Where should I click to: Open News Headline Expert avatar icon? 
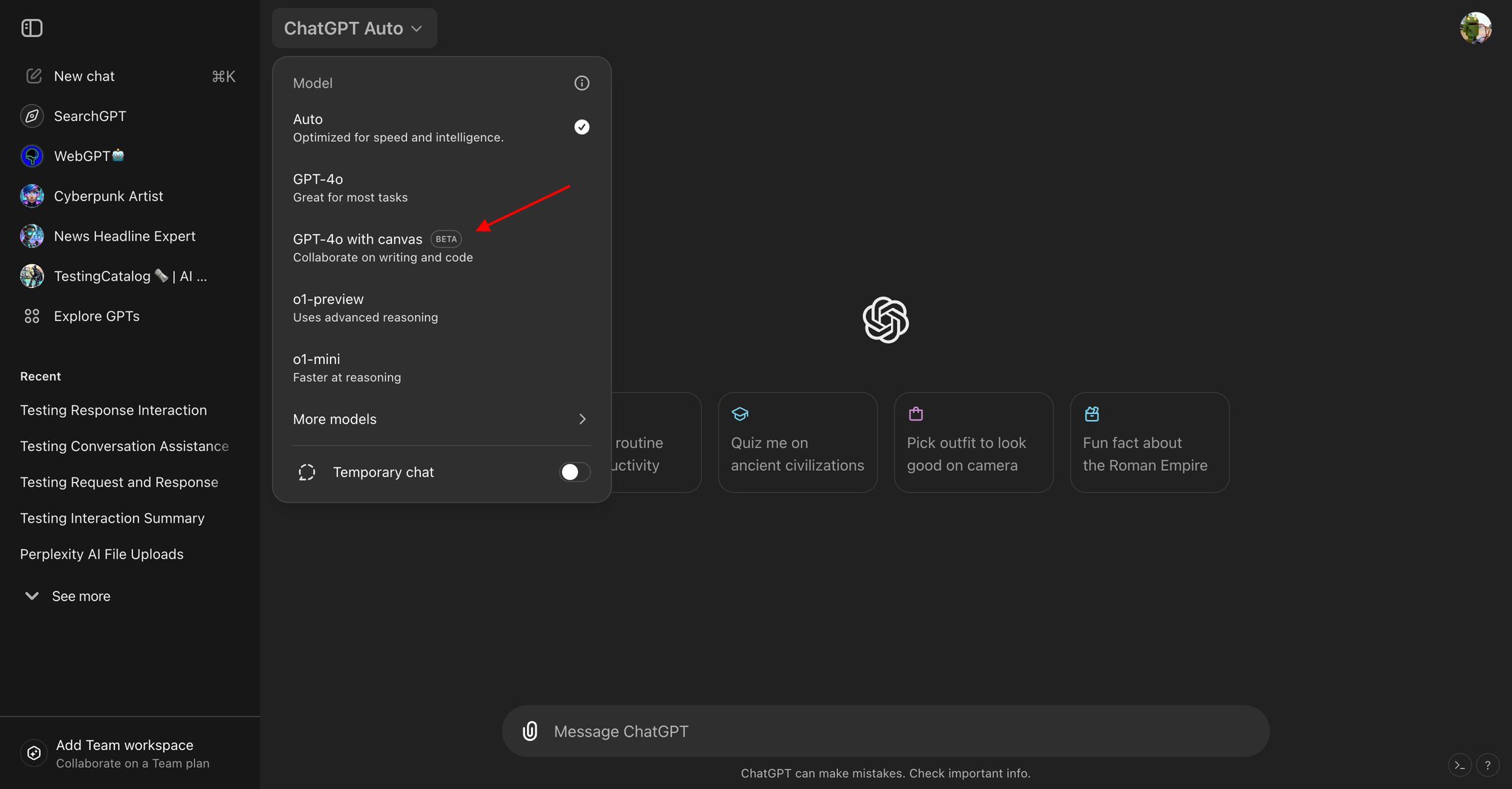(32, 236)
